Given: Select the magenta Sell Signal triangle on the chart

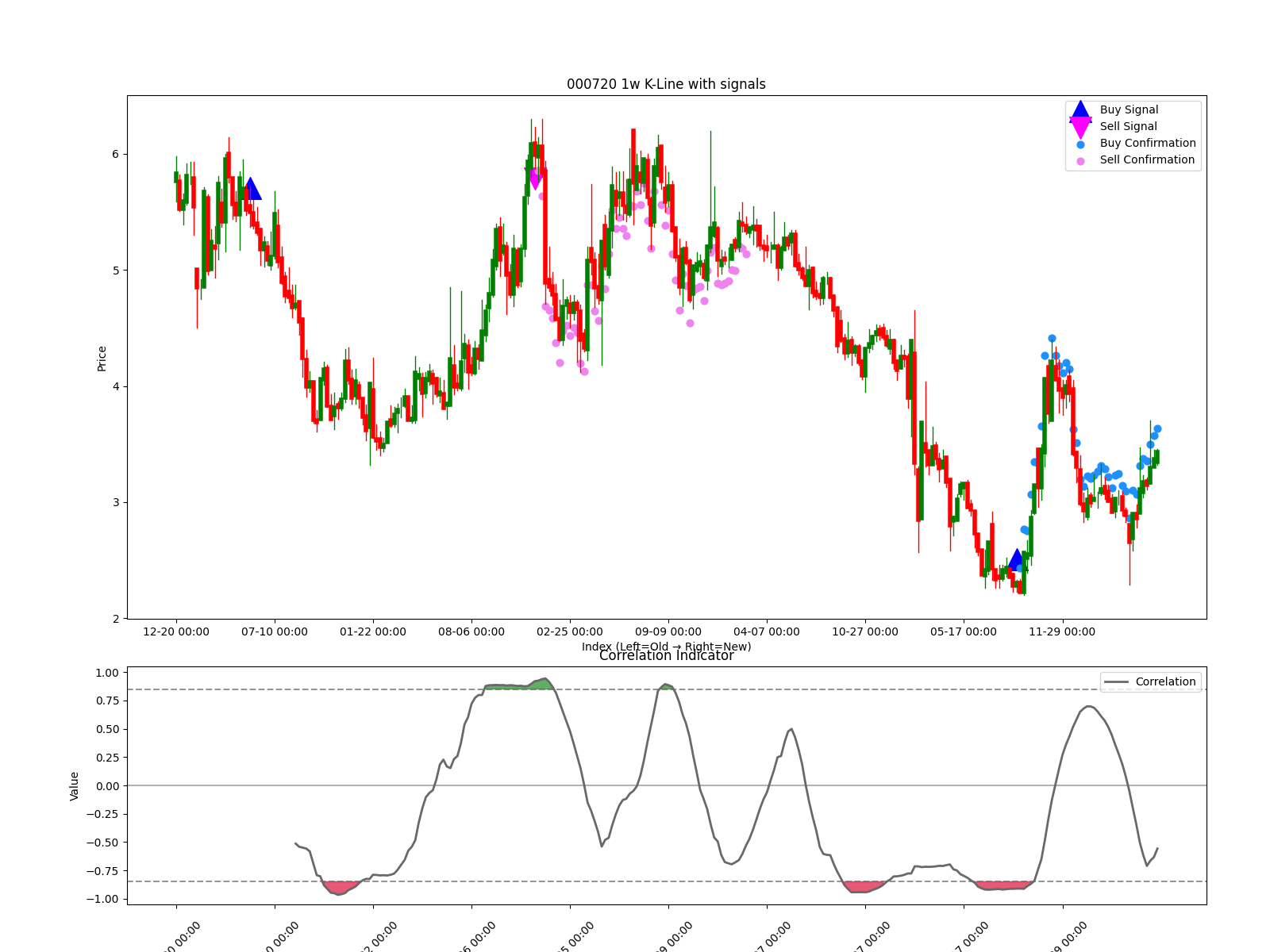Looking at the screenshot, I should pos(534,179).
